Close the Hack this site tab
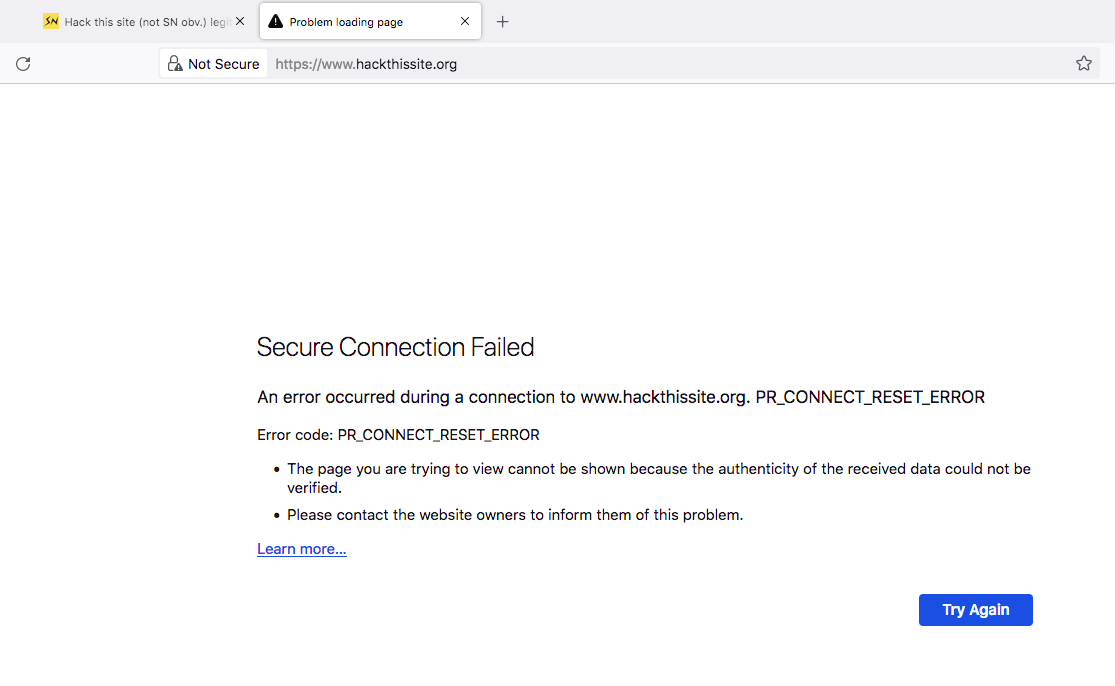The height and width of the screenshot is (686, 1115). [x=240, y=21]
